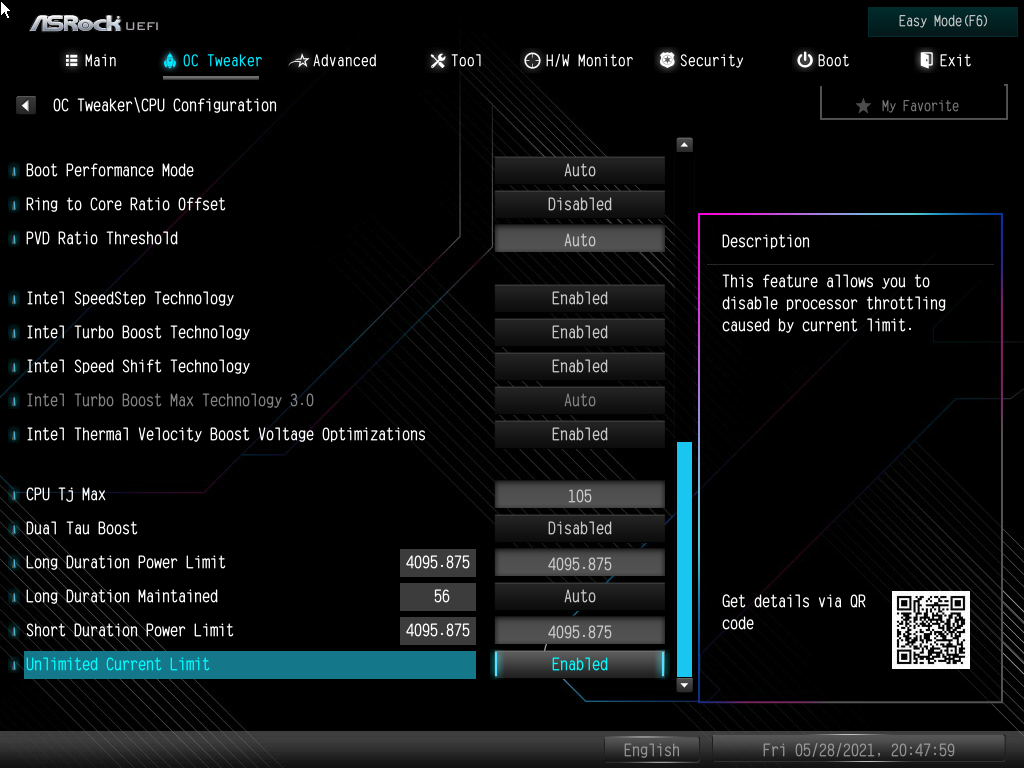Click the Security shield icon
The image size is (1024, 768).
[666, 61]
